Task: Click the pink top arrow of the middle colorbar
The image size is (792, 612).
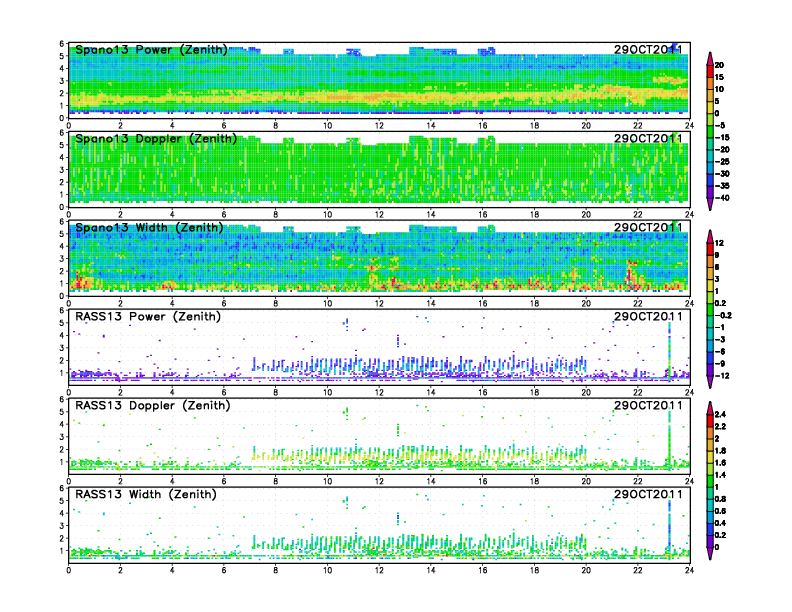Action: [710, 236]
